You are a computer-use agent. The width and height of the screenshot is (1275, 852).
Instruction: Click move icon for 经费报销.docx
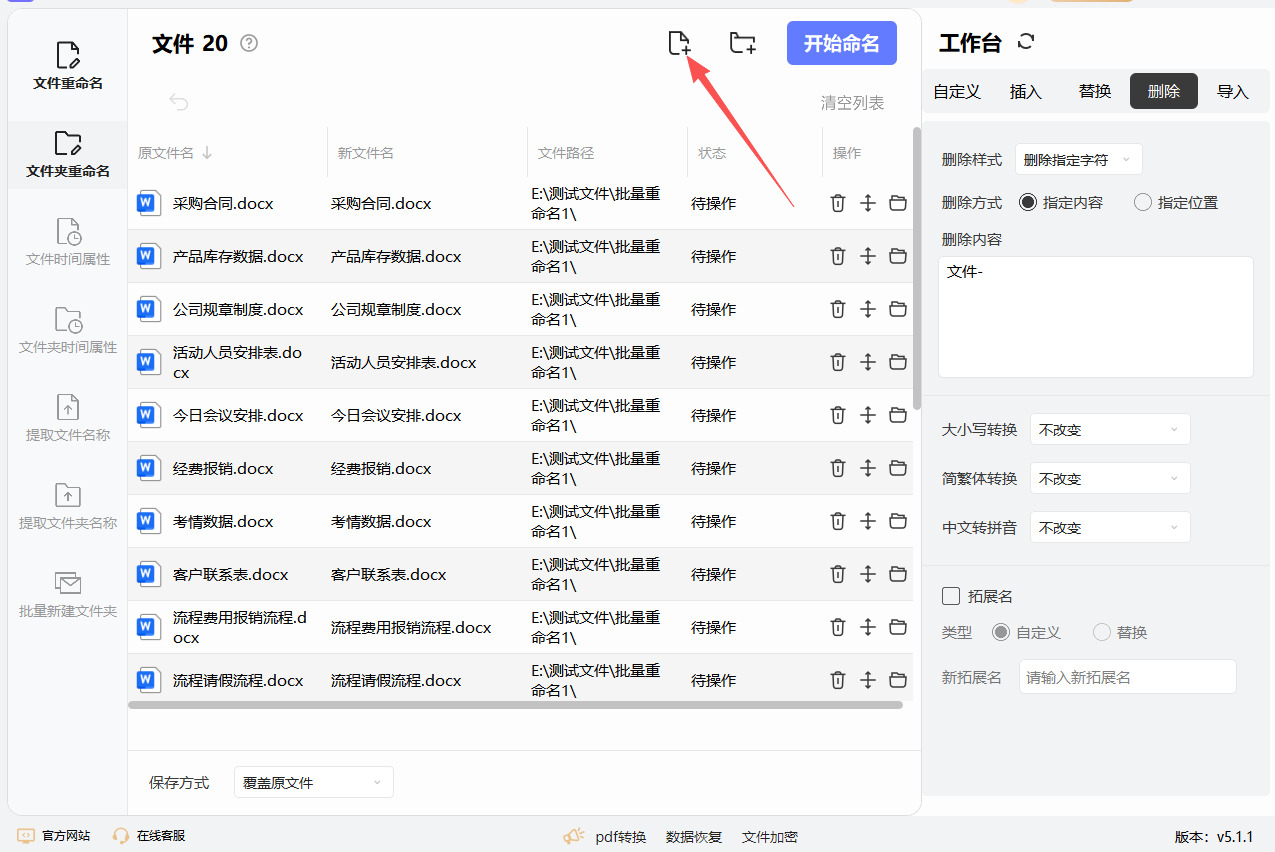tap(868, 468)
